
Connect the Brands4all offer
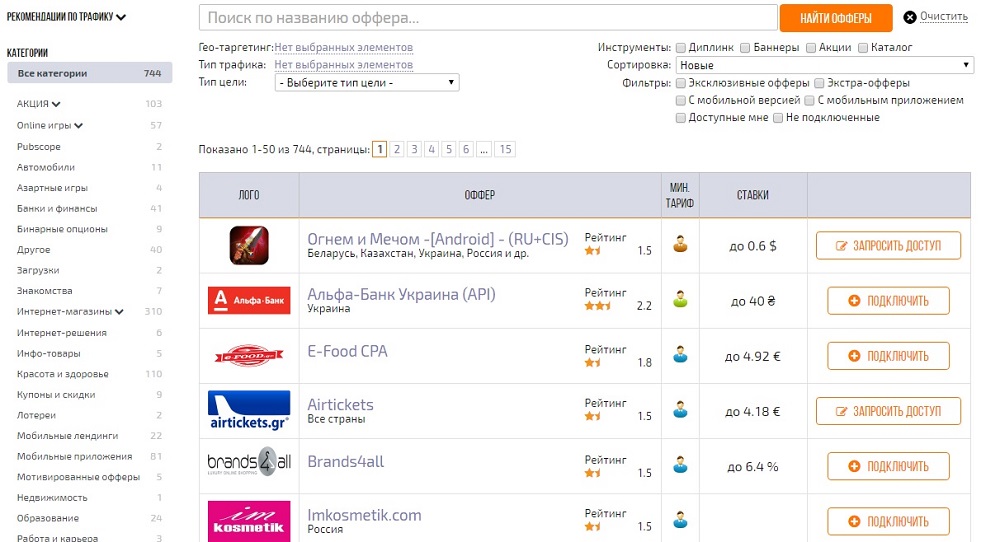click(888, 466)
